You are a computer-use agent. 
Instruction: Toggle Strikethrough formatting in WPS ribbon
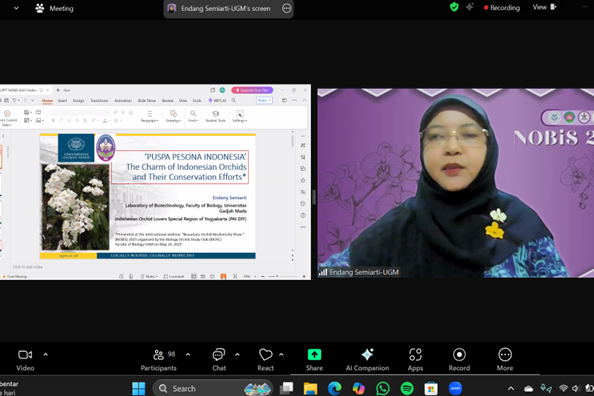click(x=85, y=121)
